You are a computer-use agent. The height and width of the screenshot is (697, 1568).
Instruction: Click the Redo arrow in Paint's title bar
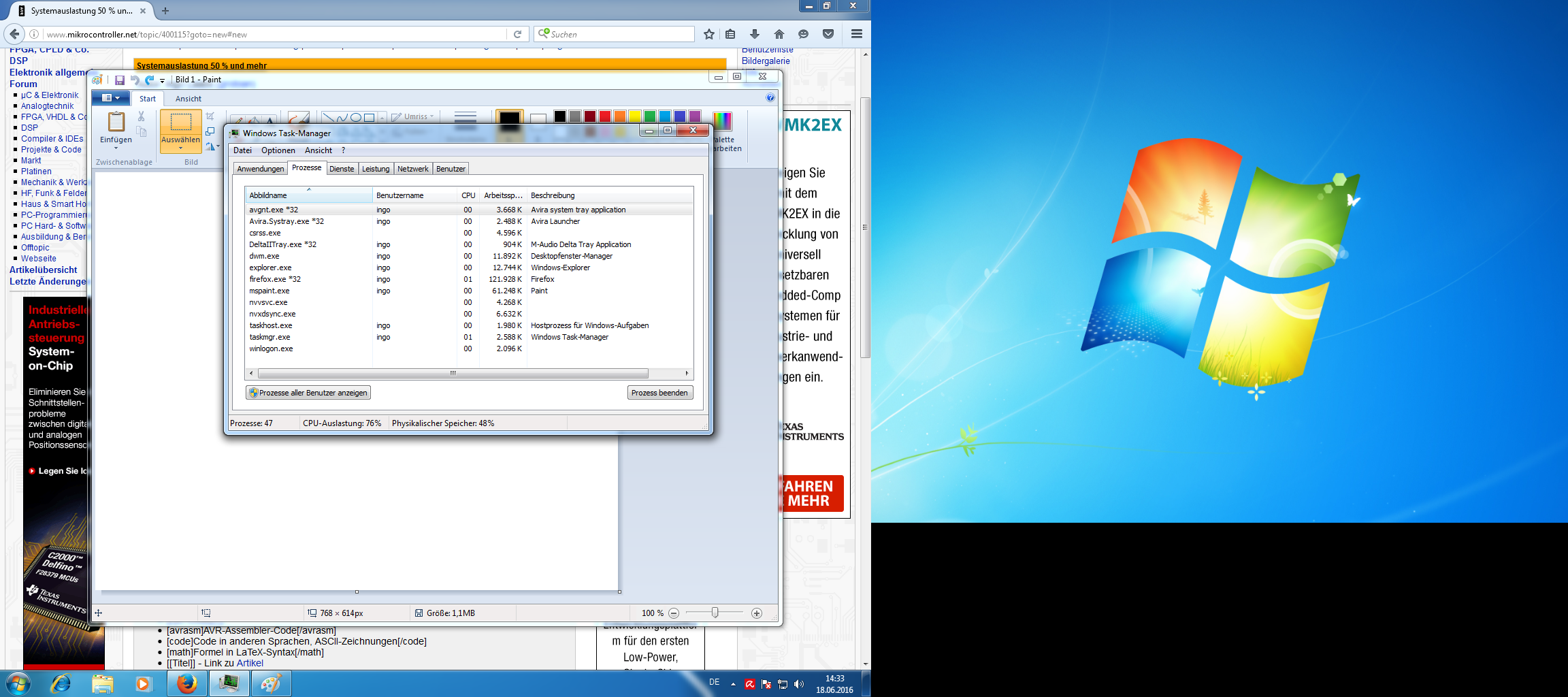click(149, 80)
